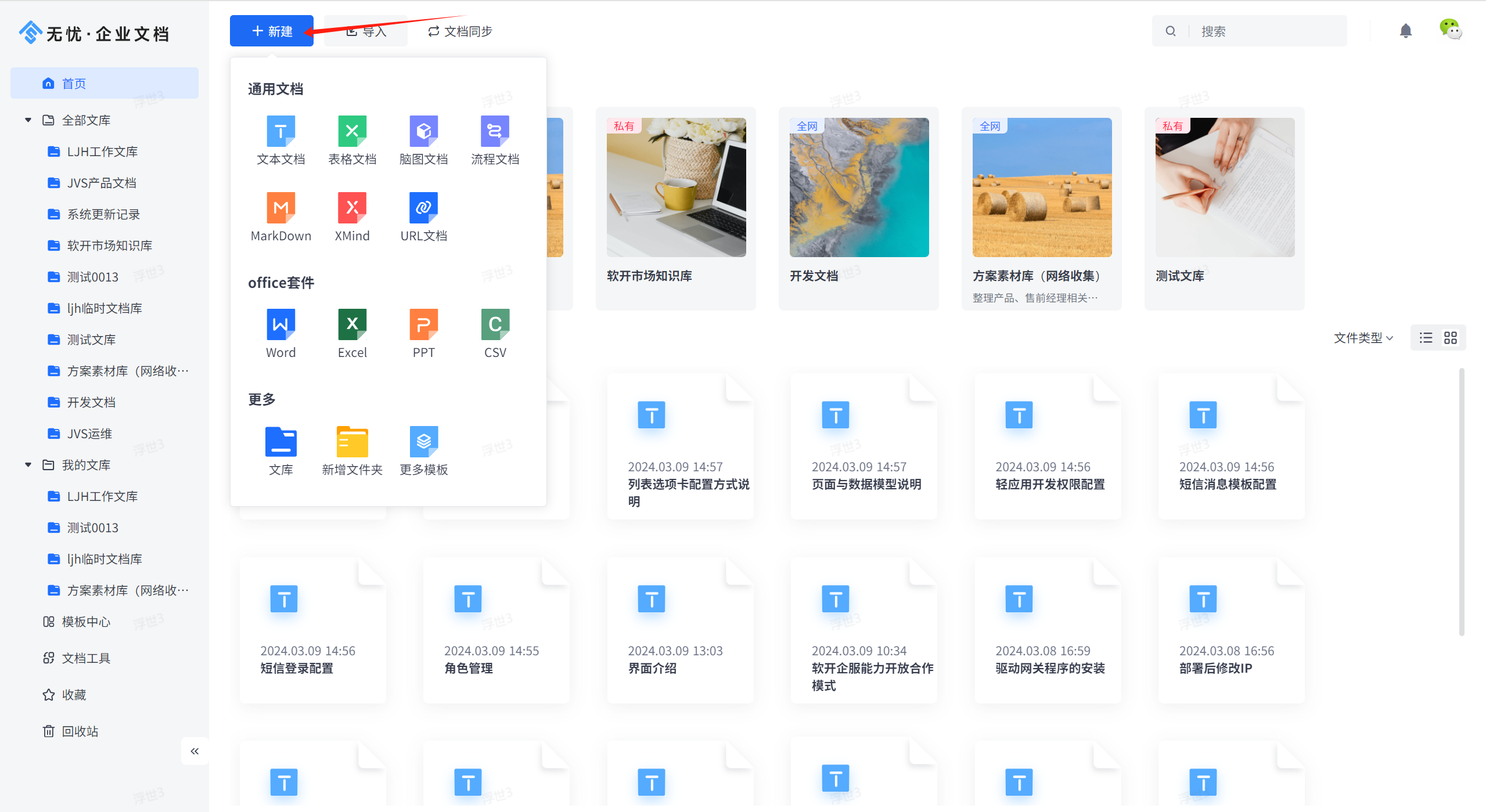Open the user avatar menu
The image size is (1486, 812).
(1451, 30)
